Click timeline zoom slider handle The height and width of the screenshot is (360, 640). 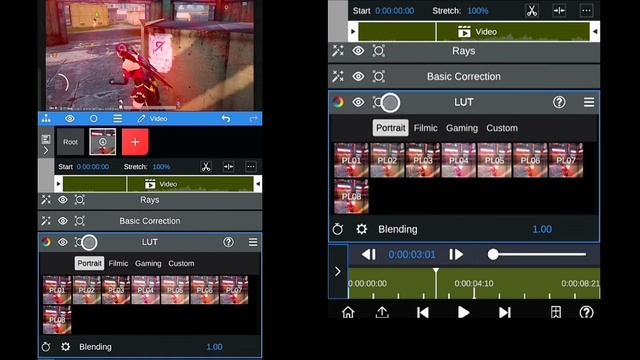[493, 254]
